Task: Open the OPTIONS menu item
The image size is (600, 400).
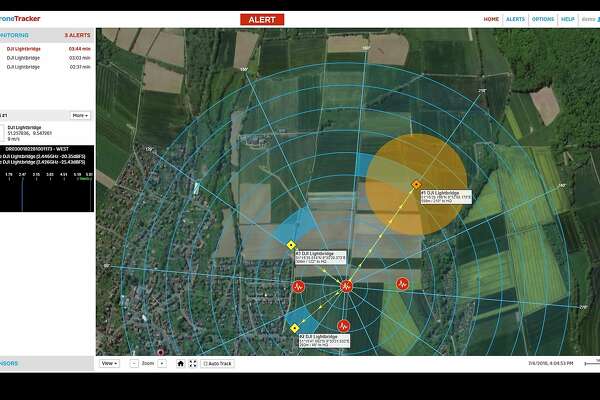Action: click(x=543, y=19)
